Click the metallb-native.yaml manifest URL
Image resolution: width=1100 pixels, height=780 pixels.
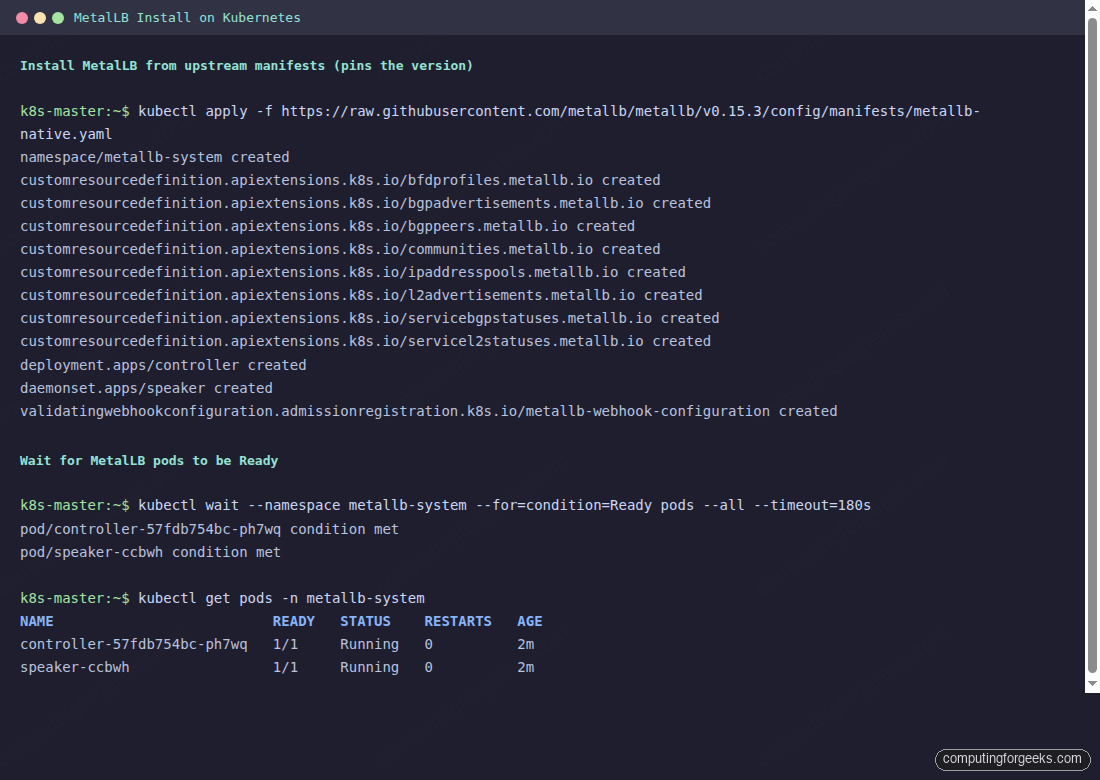(630, 111)
